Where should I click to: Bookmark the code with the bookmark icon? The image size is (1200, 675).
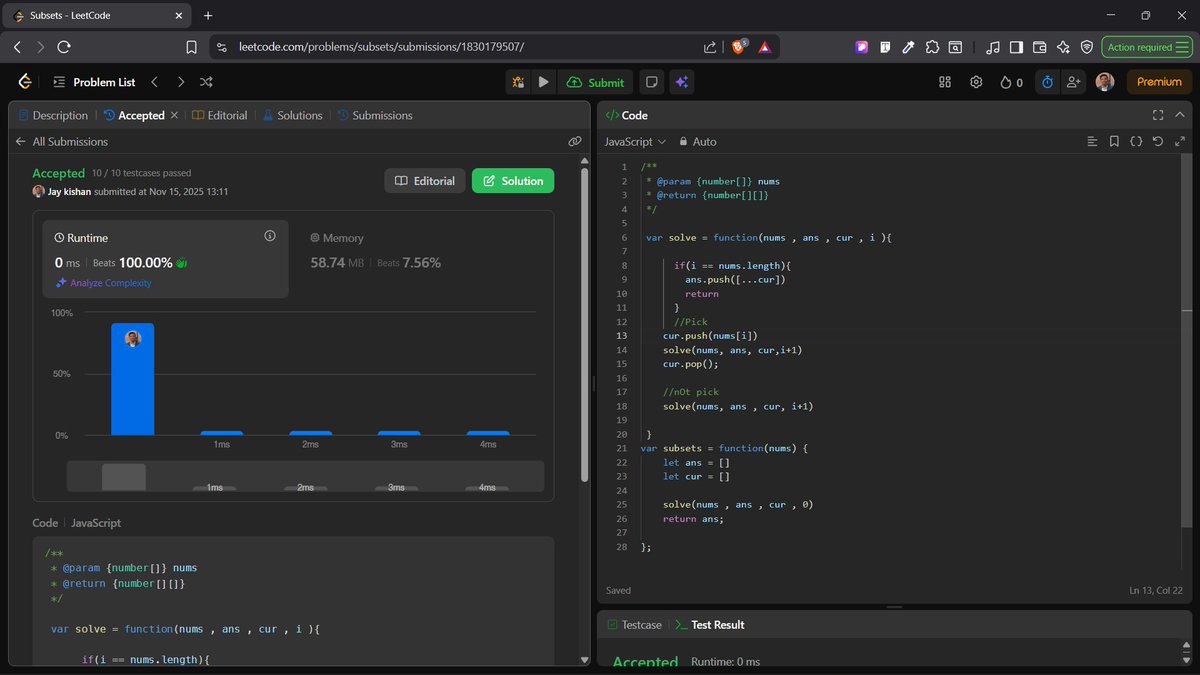pyautogui.click(x=1114, y=141)
